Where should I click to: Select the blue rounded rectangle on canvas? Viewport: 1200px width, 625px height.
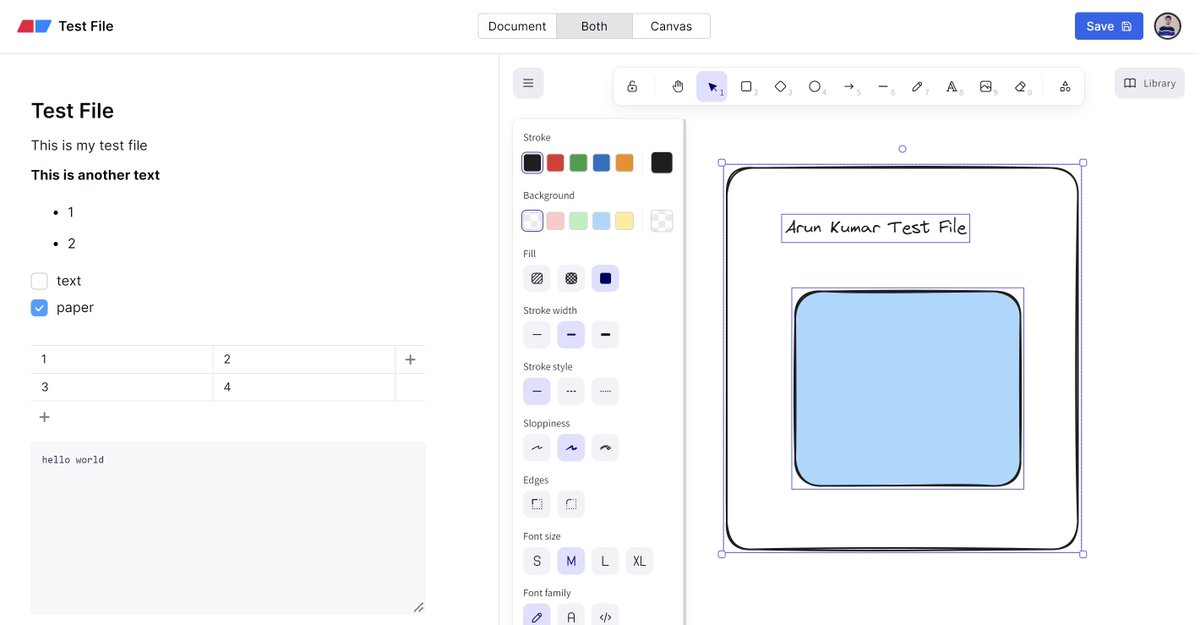[x=908, y=389]
